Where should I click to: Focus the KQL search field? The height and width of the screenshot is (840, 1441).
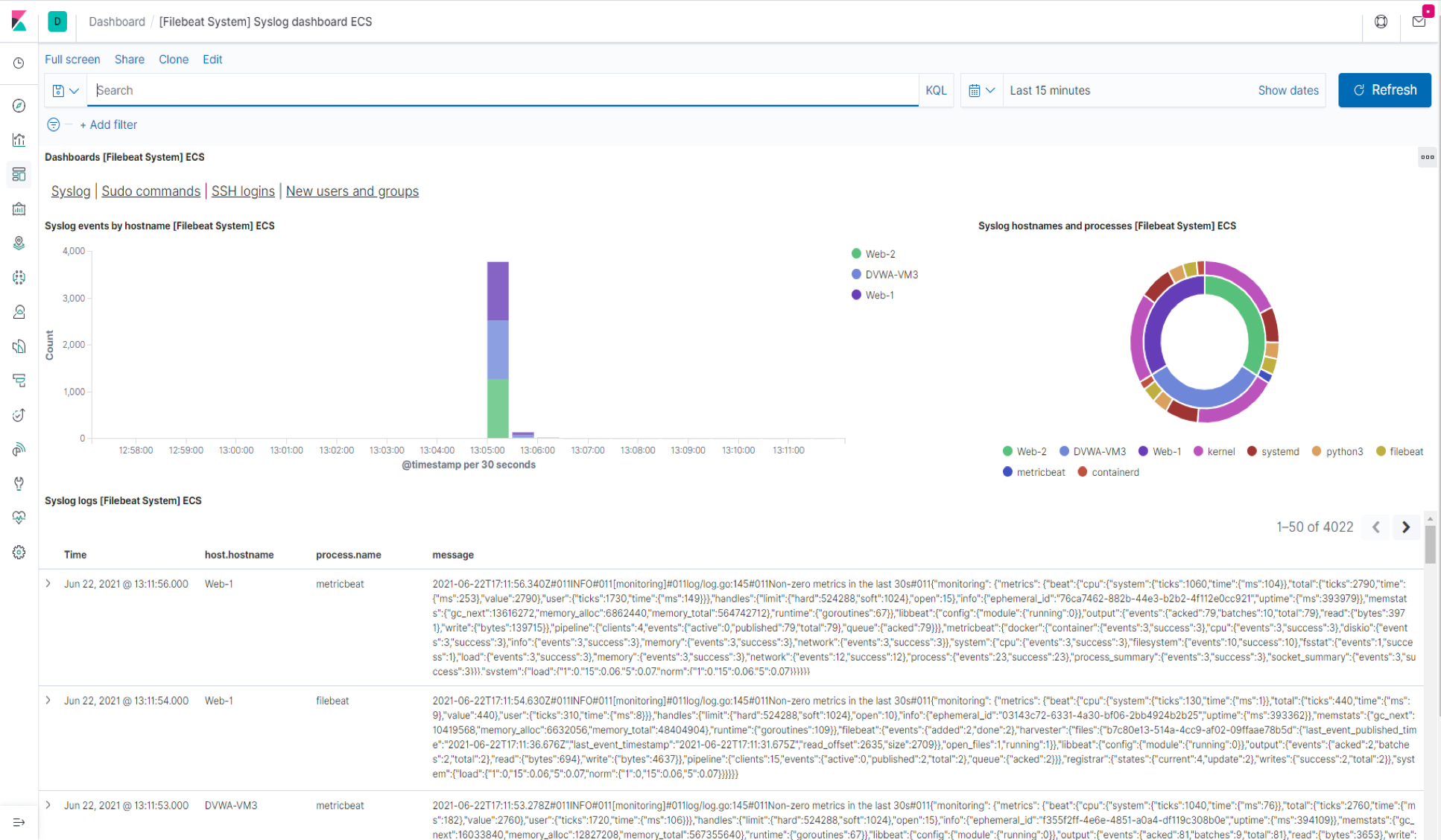[503, 90]
